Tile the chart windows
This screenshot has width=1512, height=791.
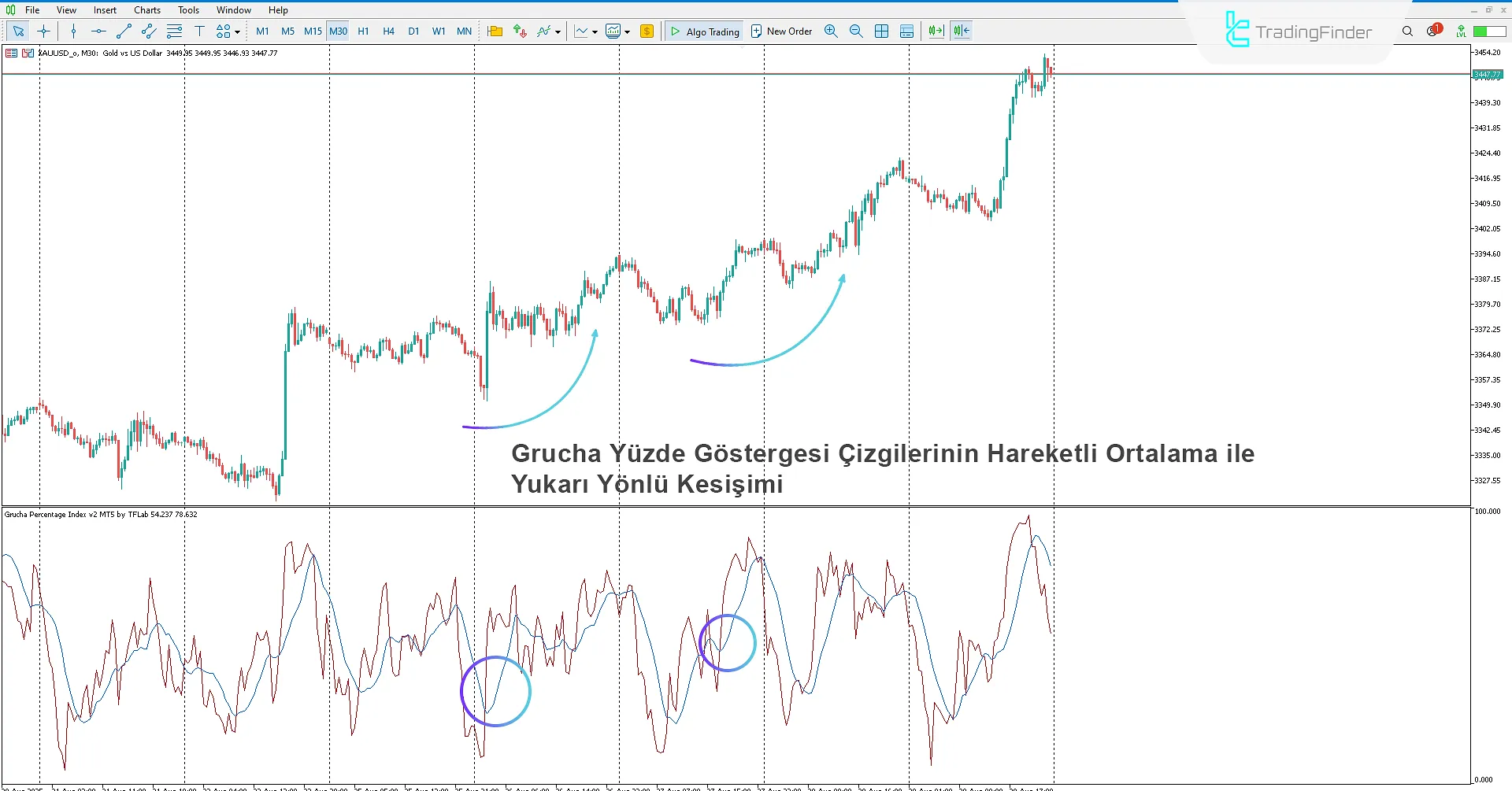[881, 31]
